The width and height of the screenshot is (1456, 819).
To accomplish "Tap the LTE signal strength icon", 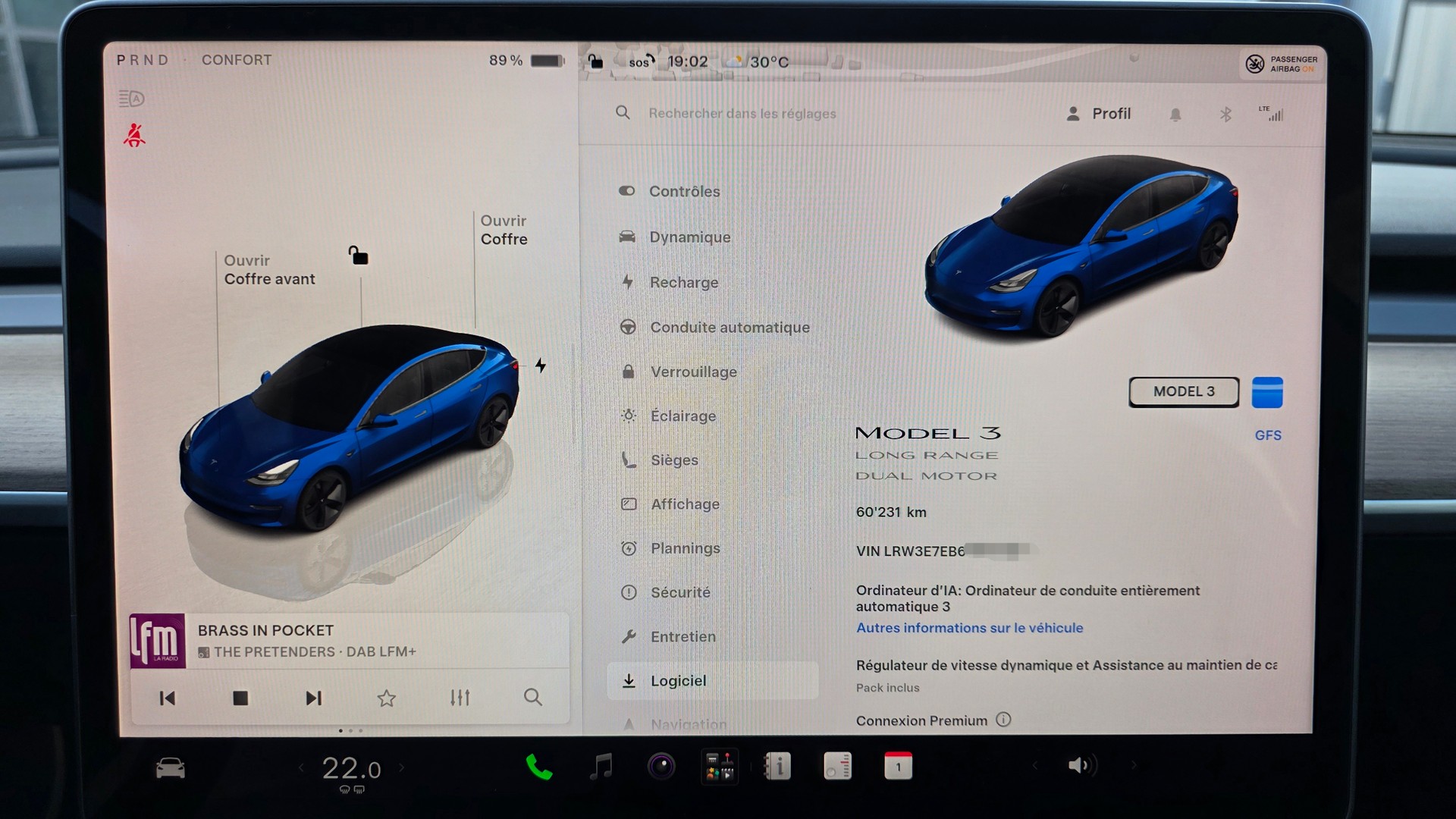I will [1272, 114].
